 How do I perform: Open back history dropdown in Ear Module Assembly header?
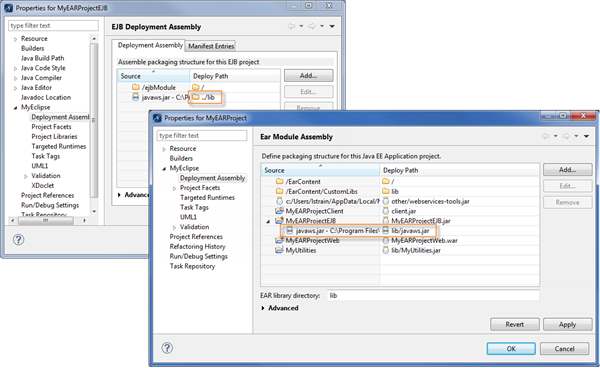[555, 136]
